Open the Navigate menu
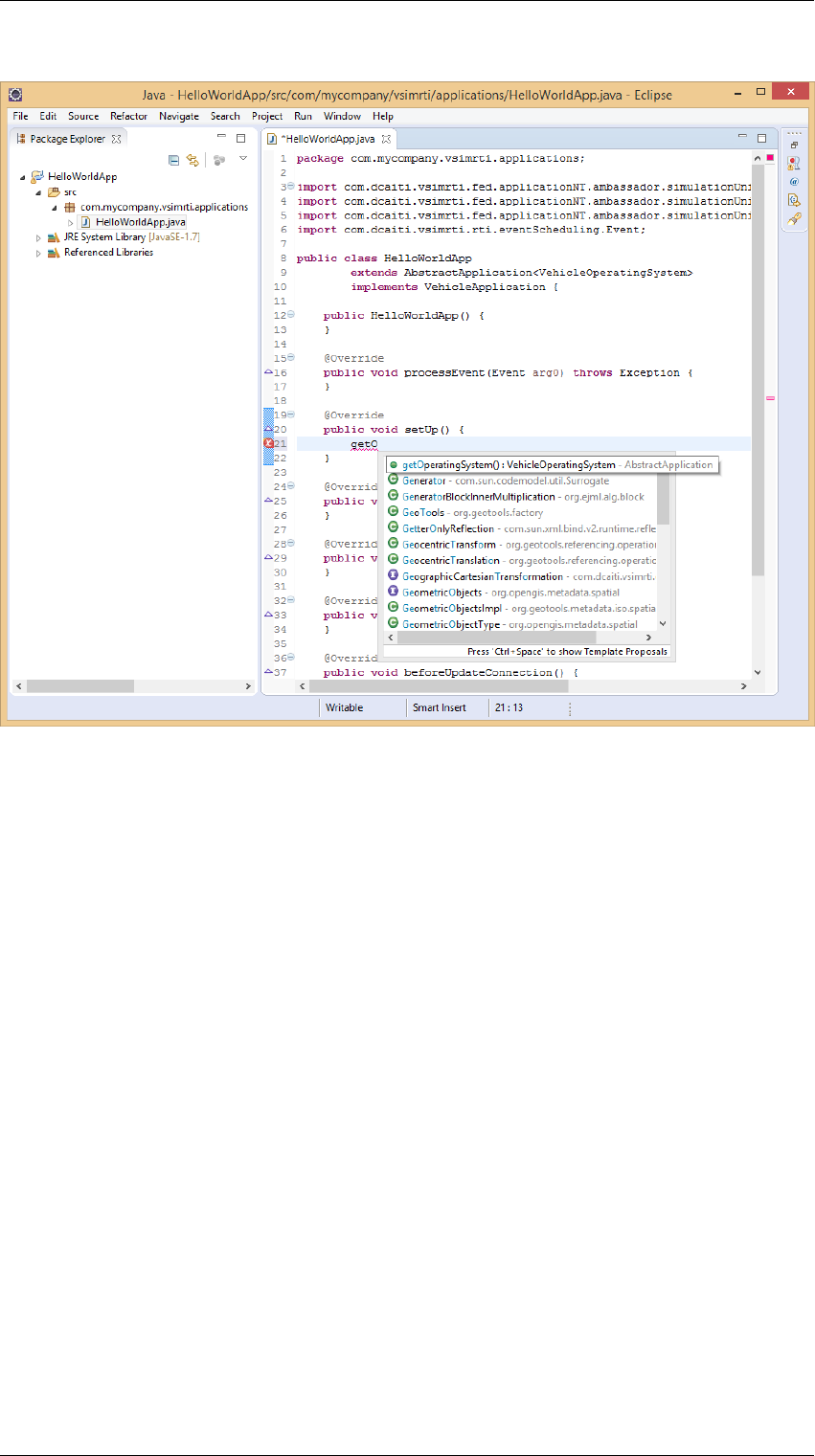This screenshot has width=815, height=1456. pyautogui.click(x=179, y=116)
